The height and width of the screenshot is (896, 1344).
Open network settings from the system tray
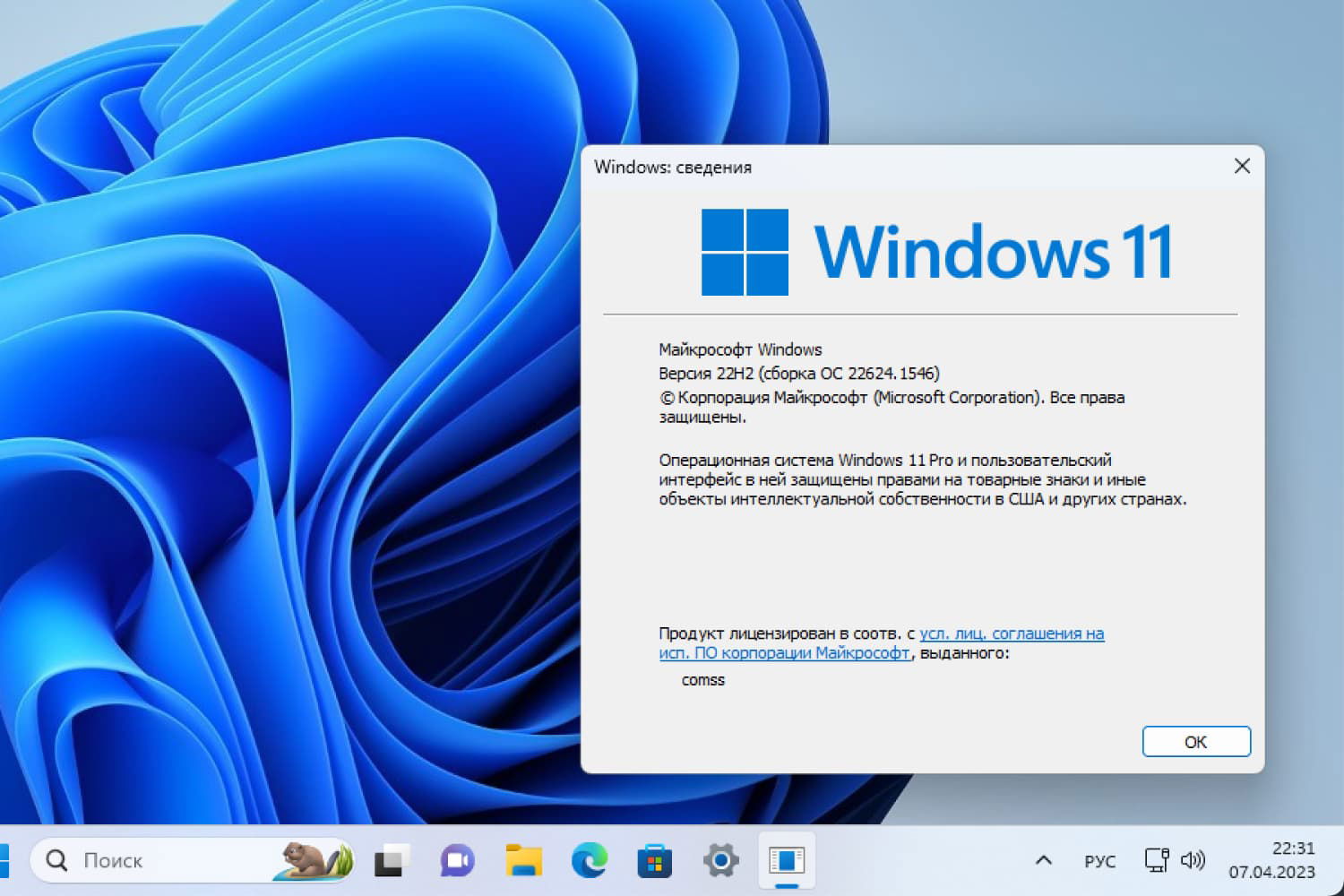coord(1155,860)
